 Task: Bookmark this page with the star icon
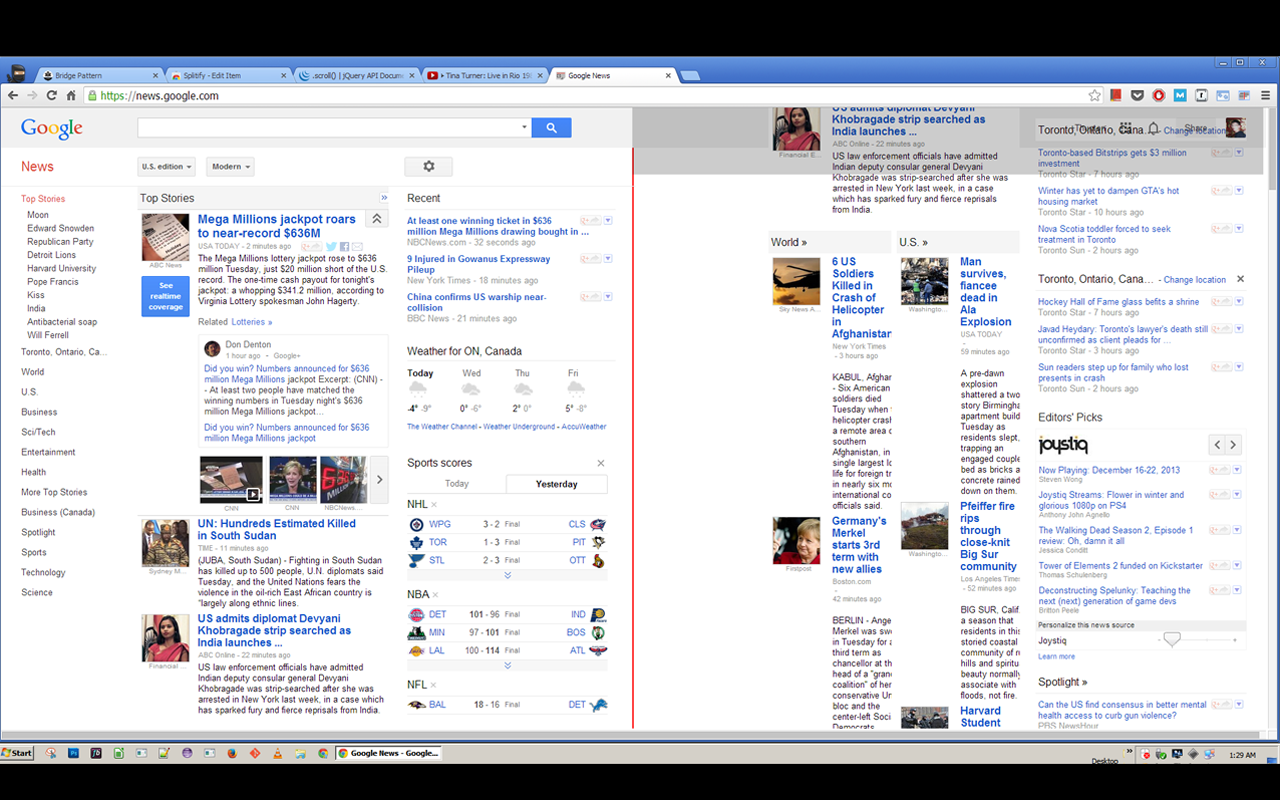click(x=1095, y=96)
